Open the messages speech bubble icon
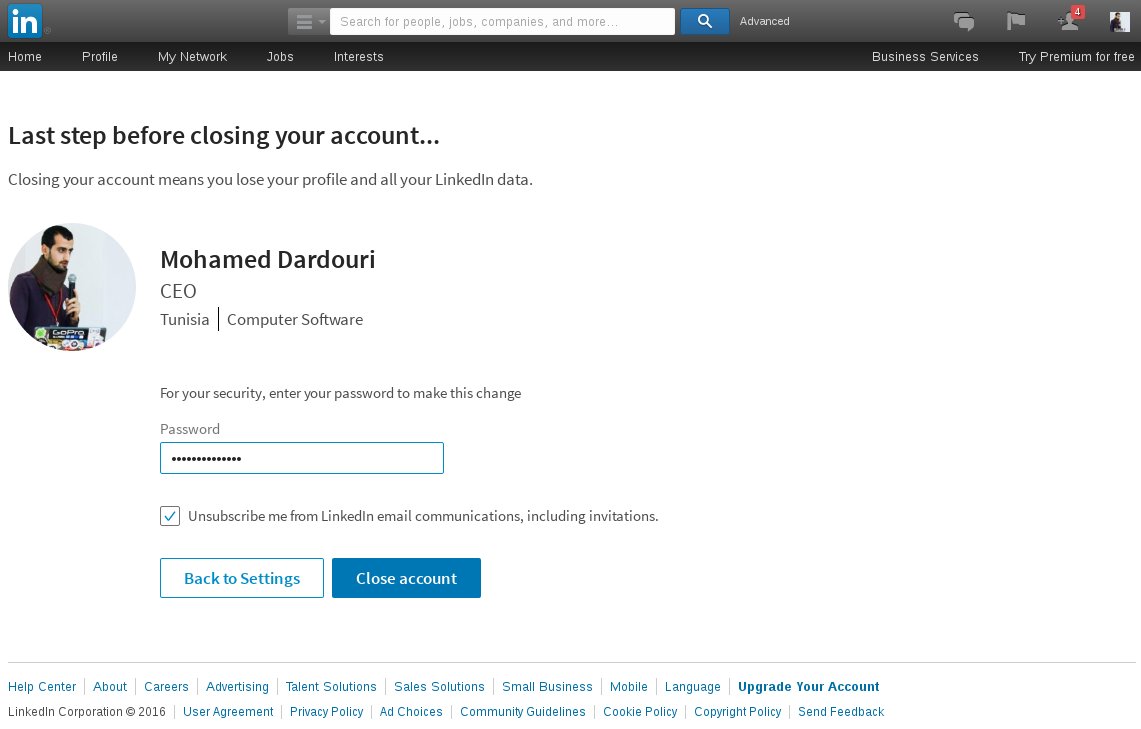 (964, 22)
